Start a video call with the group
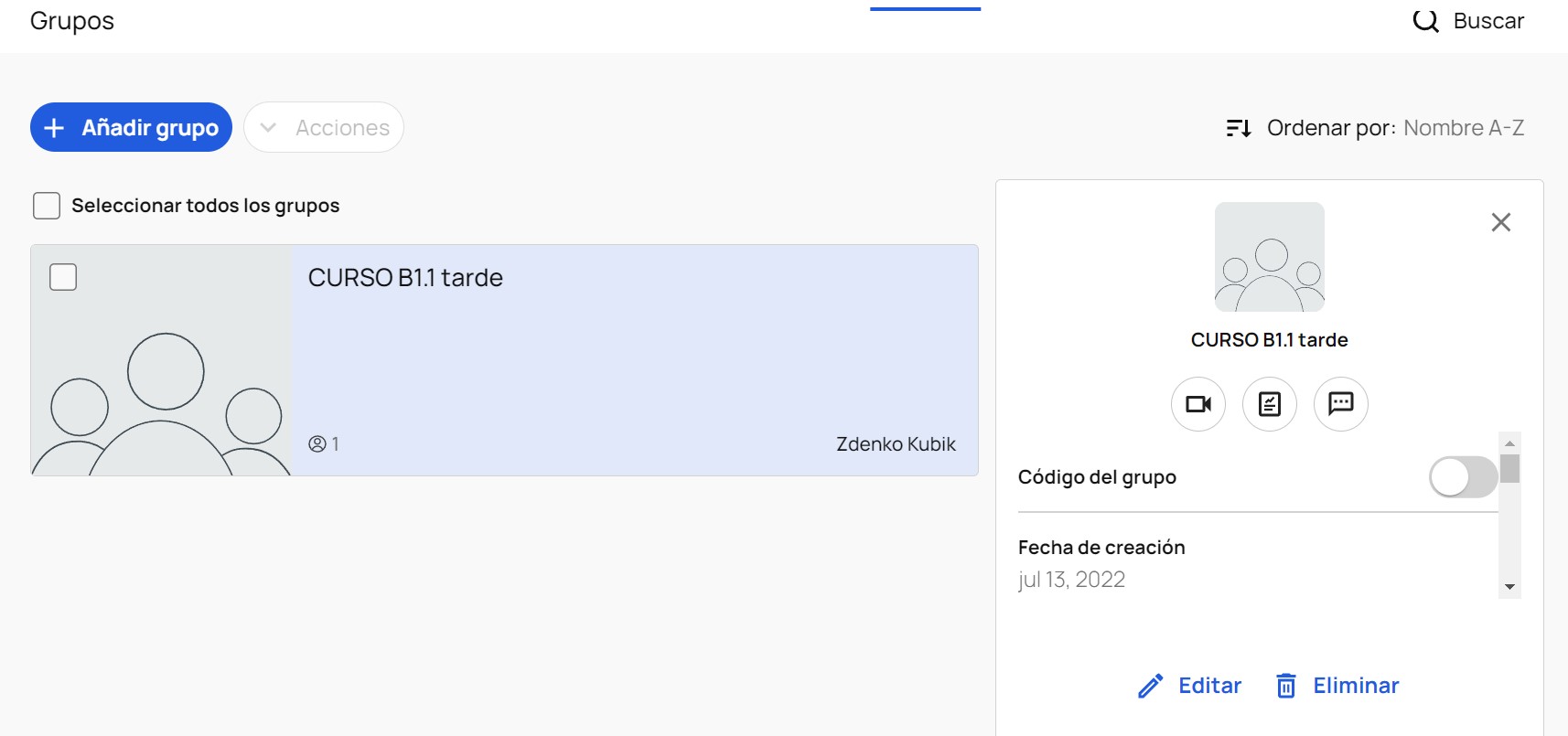Screen dimensions: 1568x736 click(1198, 404)
